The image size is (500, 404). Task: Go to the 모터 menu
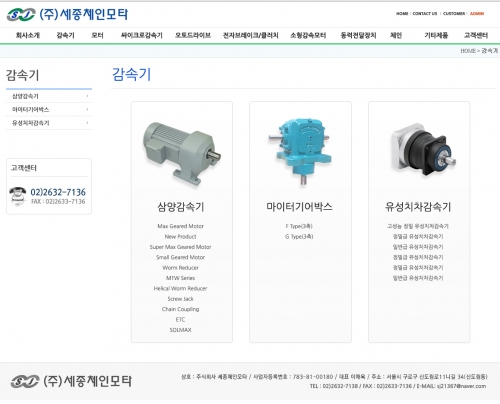tap(97, 35)
